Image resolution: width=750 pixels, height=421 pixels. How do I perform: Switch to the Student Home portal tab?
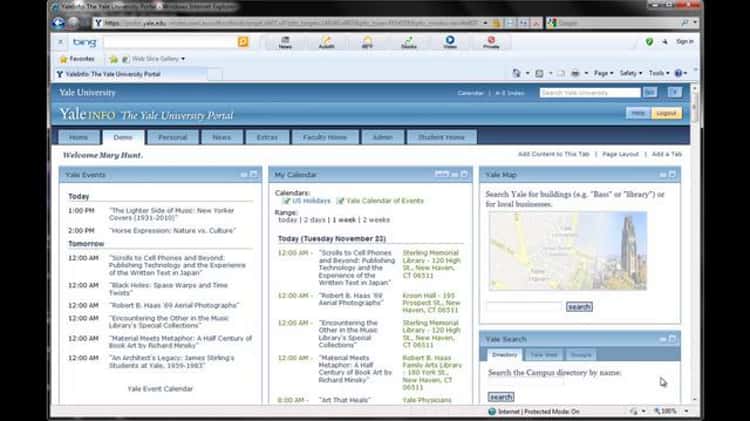[441, 137]
